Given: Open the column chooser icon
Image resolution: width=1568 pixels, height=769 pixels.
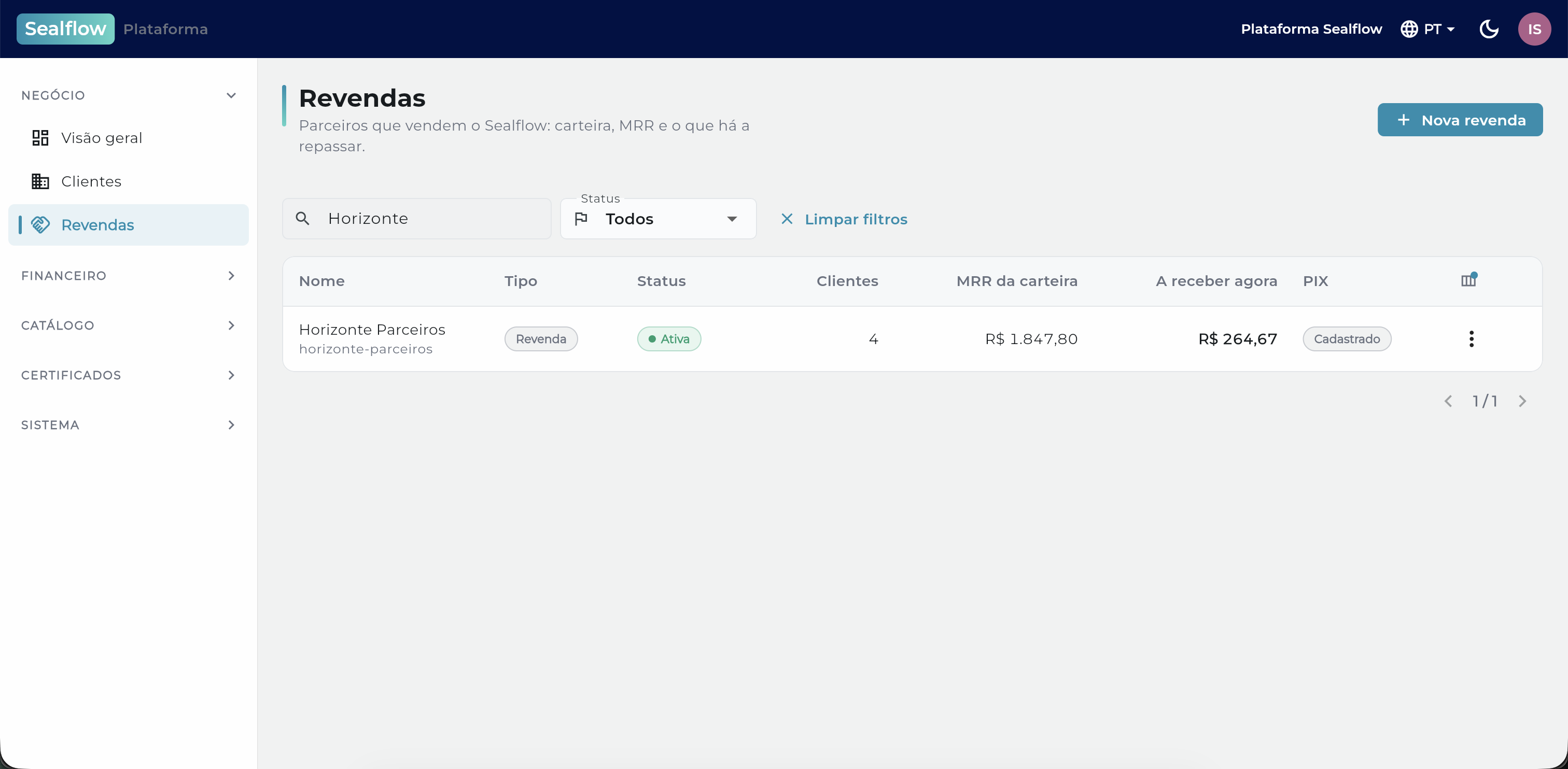Looking at the screenshot, I should click(x=1469, y=280).
